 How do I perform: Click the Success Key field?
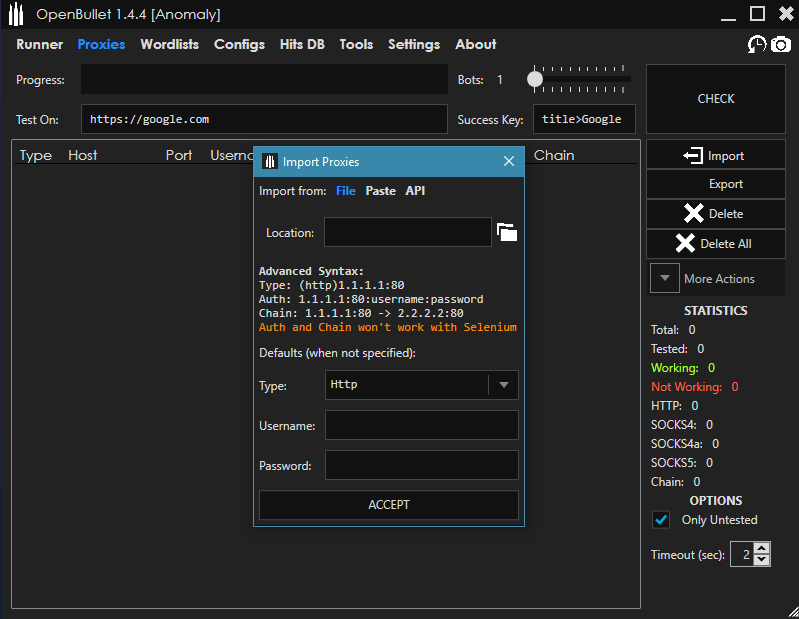584,119
